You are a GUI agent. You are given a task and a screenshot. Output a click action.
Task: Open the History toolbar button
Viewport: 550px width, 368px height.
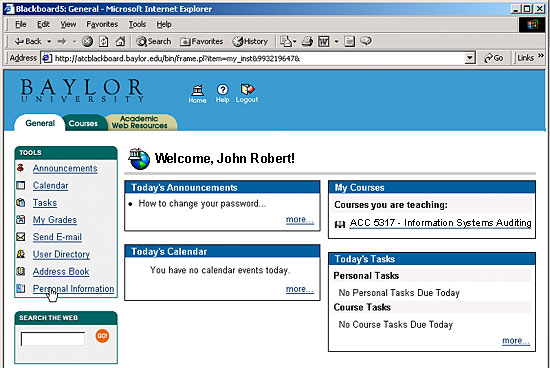(x=250, y=41)
